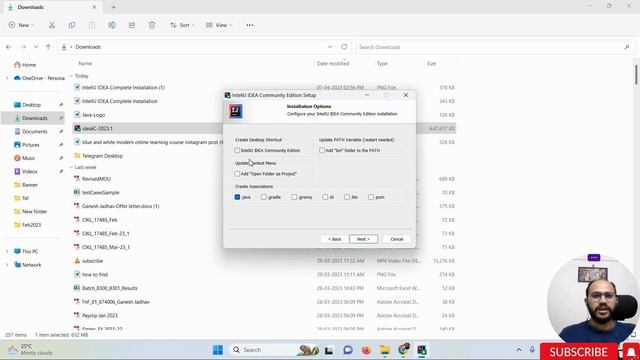Check the .kts association checkbox
640x360 pixels.
pyautogui.click(x=347, y=197)
